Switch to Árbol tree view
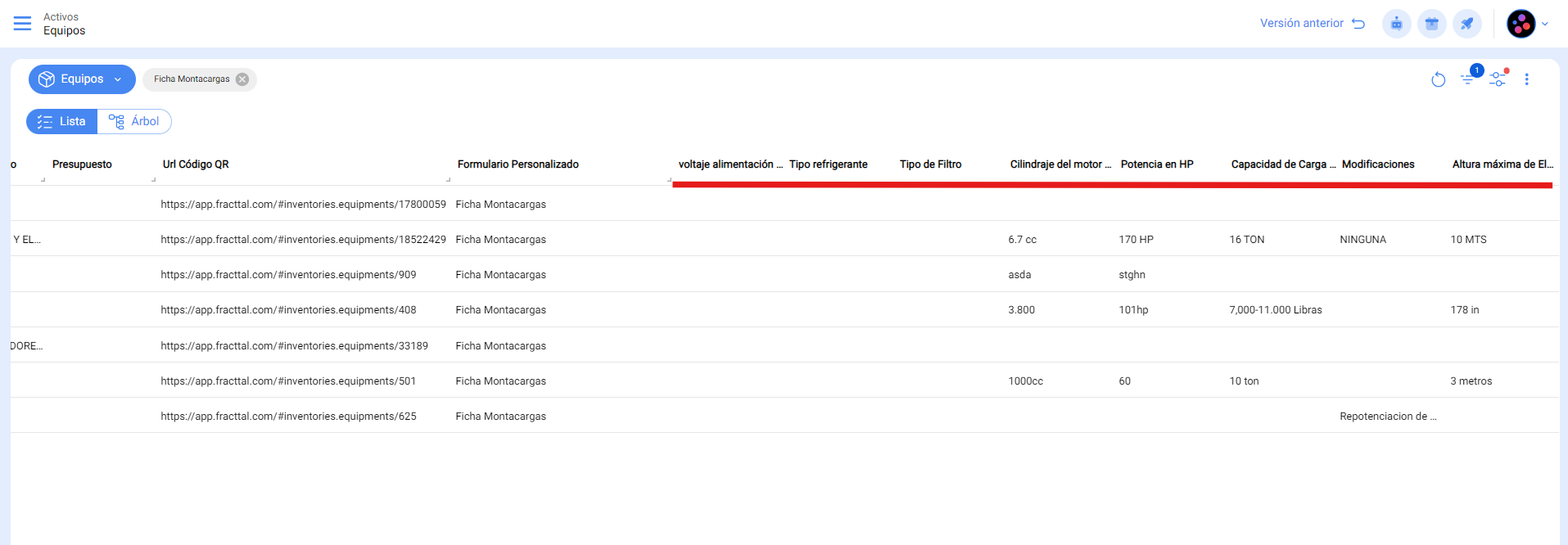This screenshot has height=545, width=1568. 135,121
